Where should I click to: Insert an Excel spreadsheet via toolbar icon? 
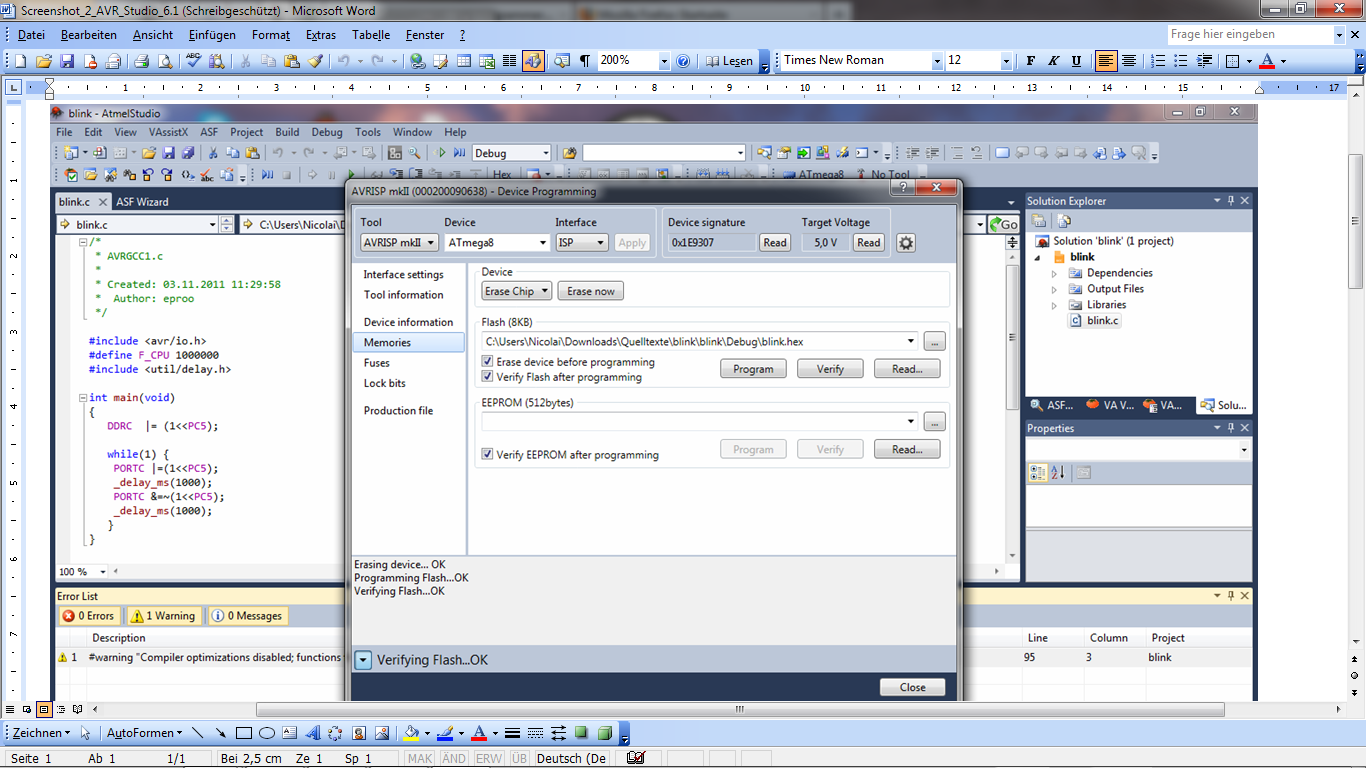click(x=487, y=61)
